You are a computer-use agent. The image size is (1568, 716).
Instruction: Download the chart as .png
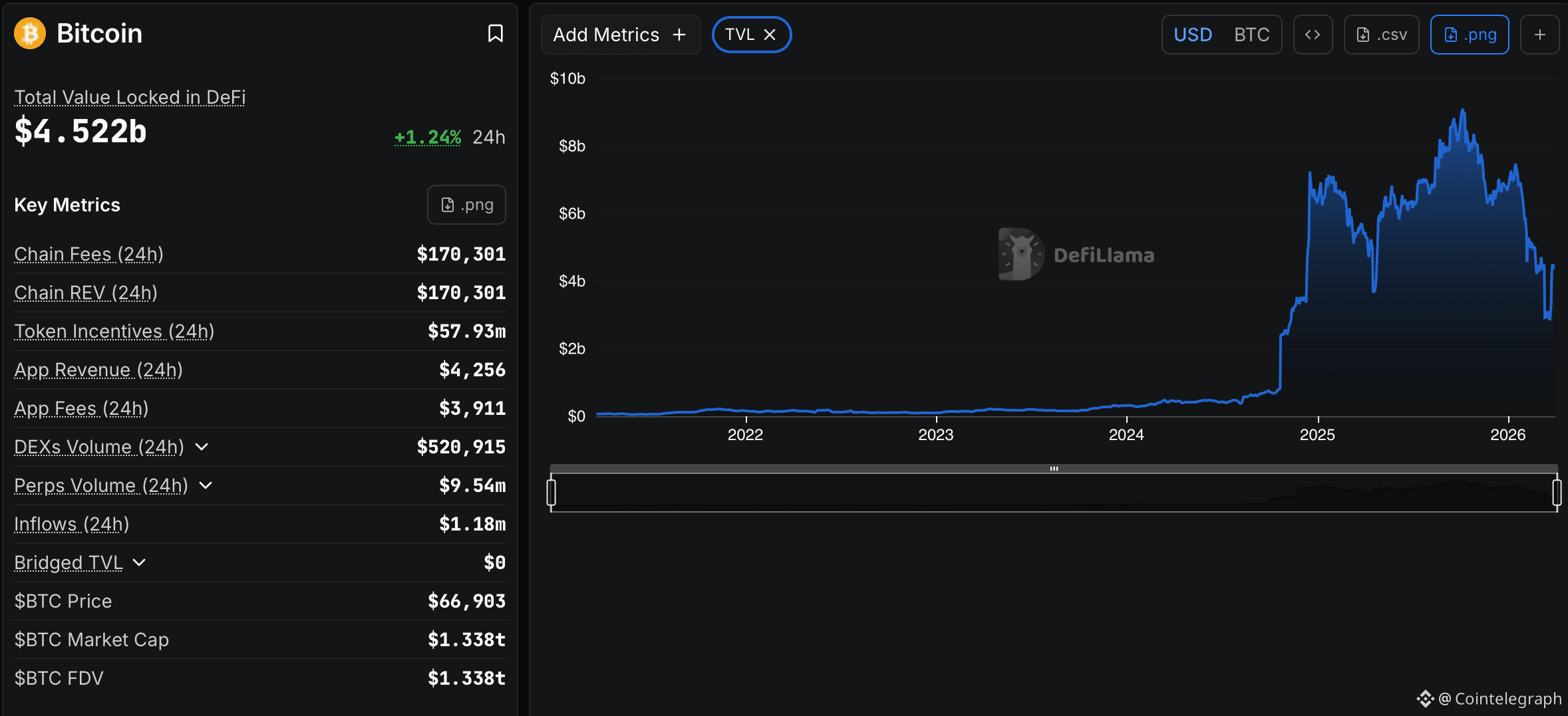1470,34
